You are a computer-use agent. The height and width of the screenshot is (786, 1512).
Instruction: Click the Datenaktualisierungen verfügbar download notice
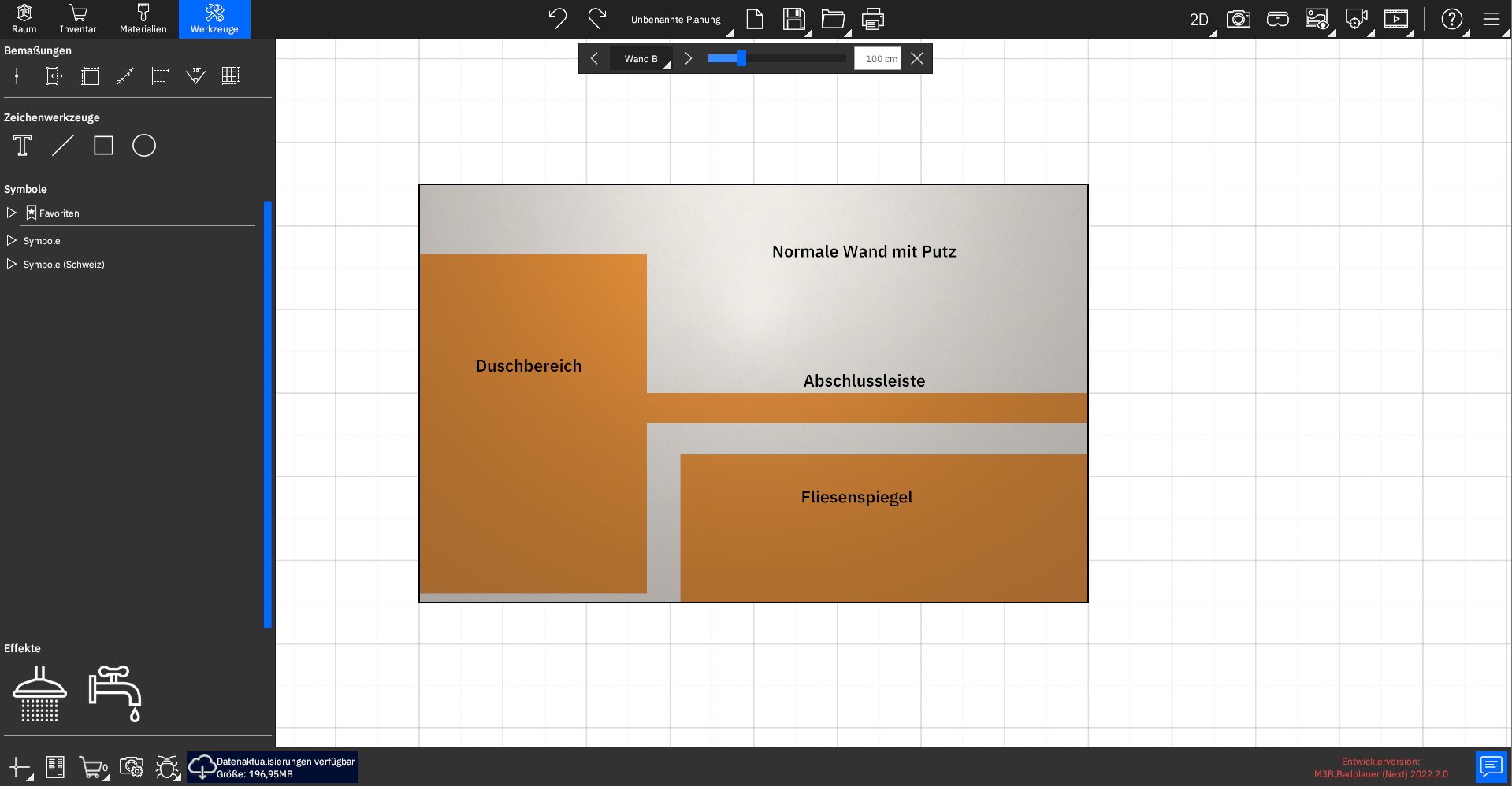pyautogui.click(x=273, y=767)
